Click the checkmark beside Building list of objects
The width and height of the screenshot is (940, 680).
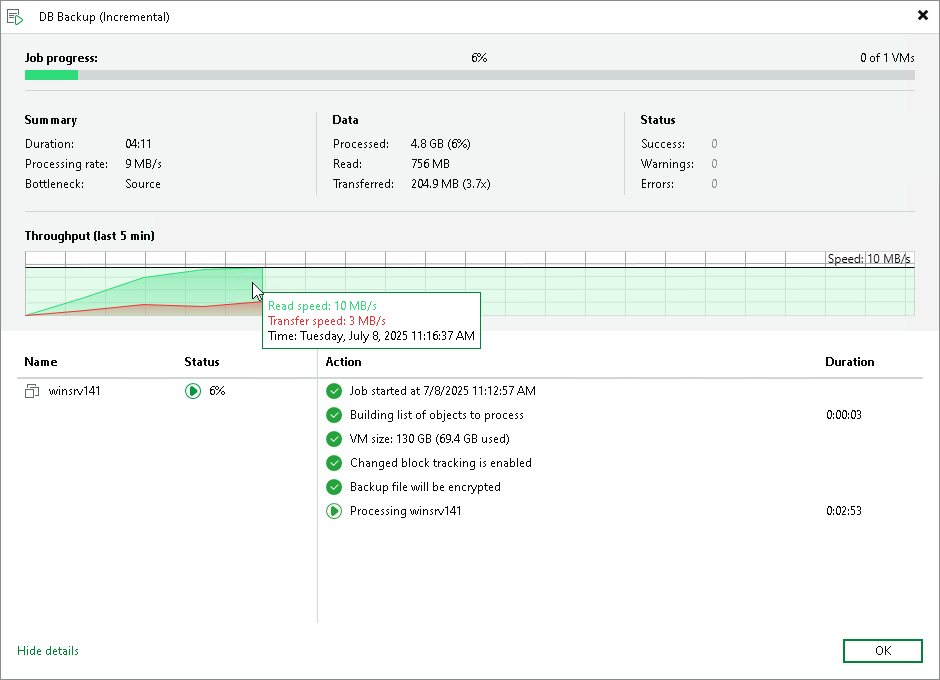click(x=334, y=415)
